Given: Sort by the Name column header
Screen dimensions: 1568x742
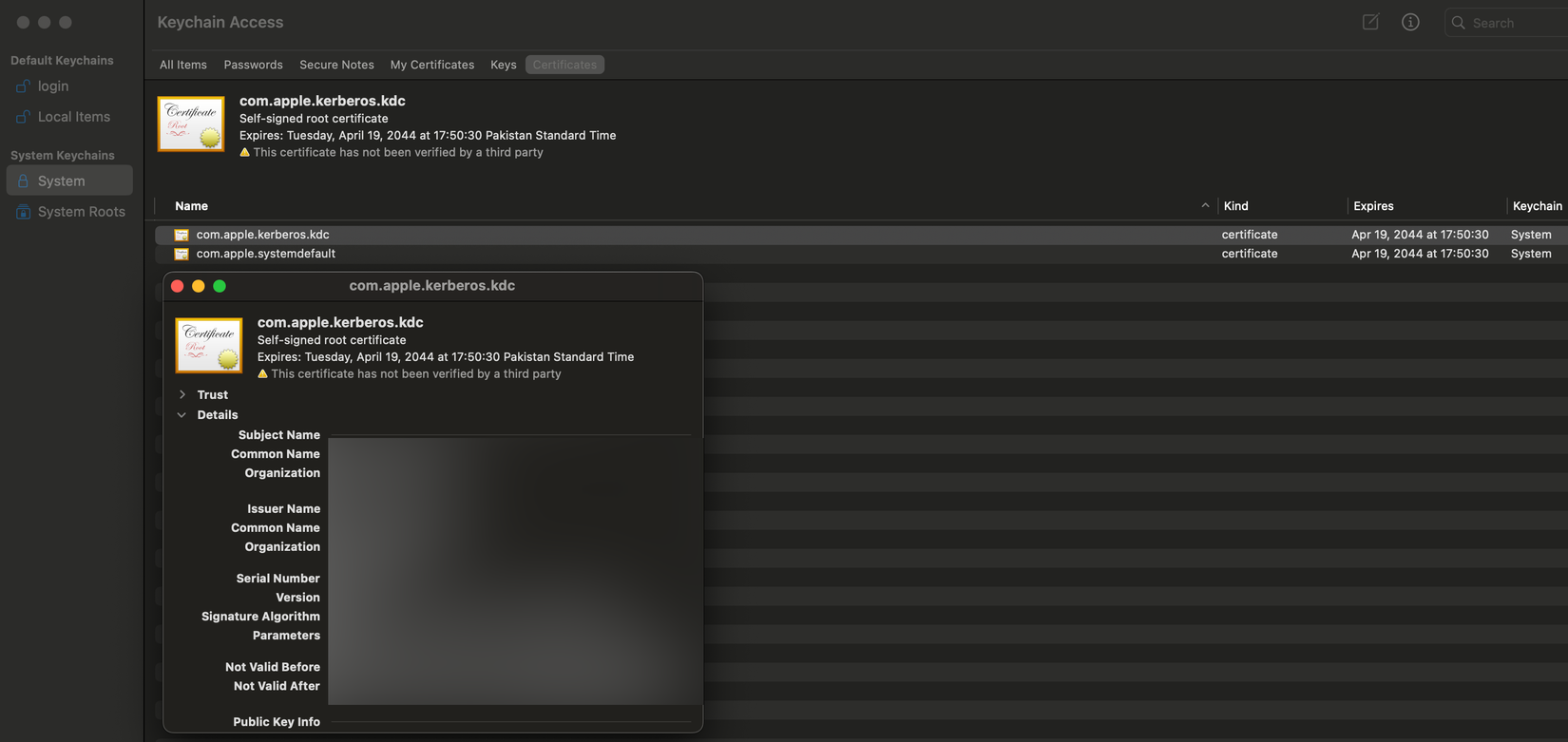Looking at the screenshot, I should pos(191,206).
